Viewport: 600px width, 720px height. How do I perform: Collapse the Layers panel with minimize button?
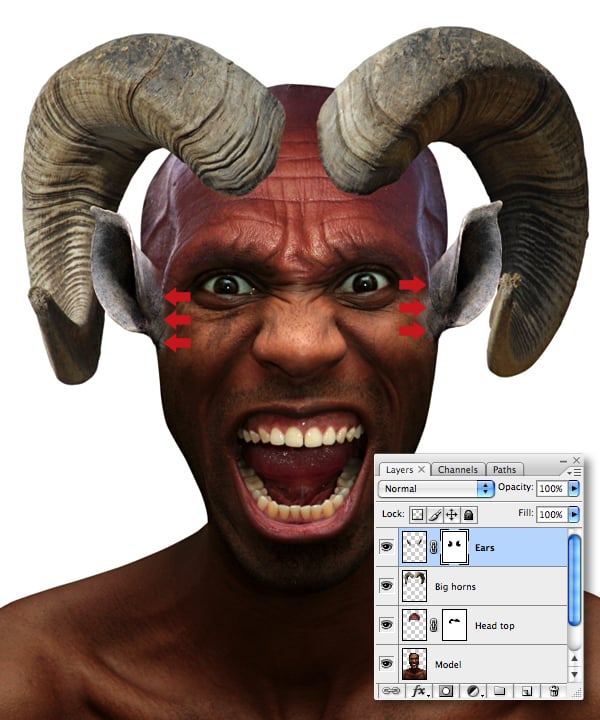point(563,461)
